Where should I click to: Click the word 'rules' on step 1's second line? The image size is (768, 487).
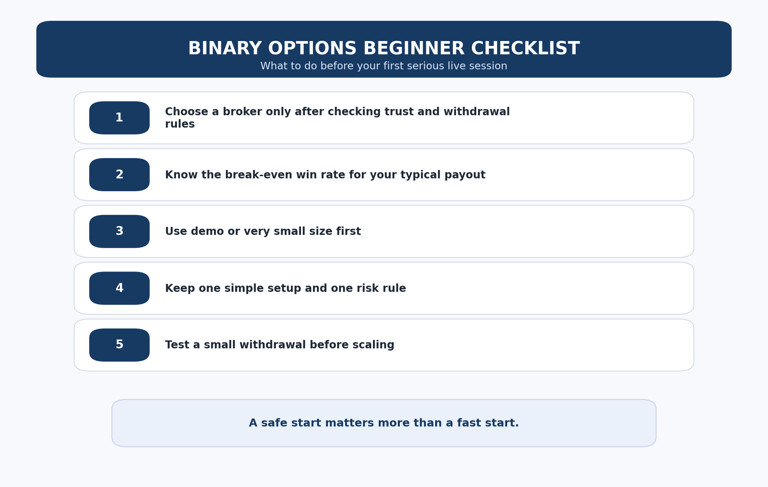point(180,124)
